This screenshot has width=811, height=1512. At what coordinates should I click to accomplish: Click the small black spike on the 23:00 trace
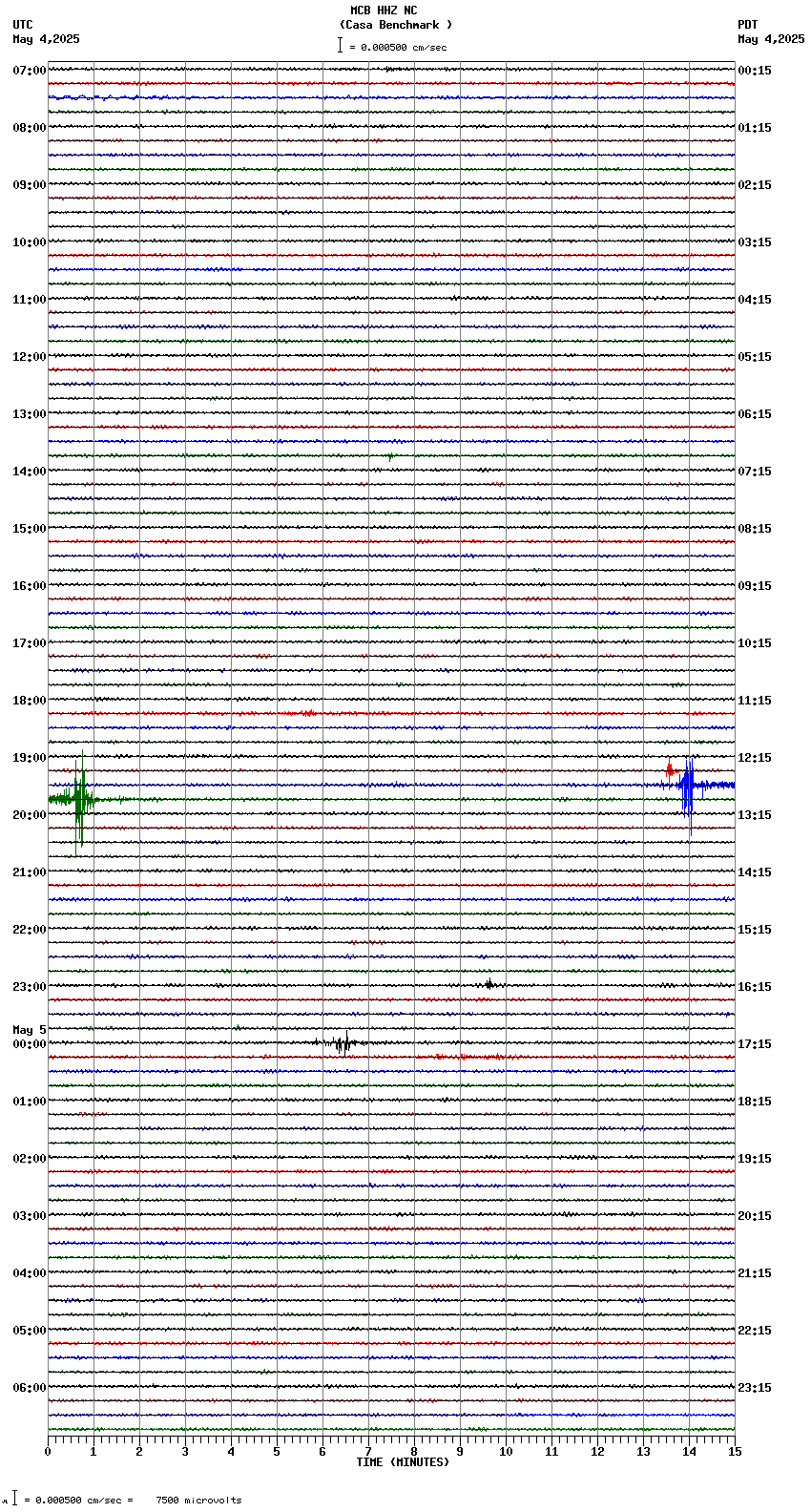coord(489,984)
